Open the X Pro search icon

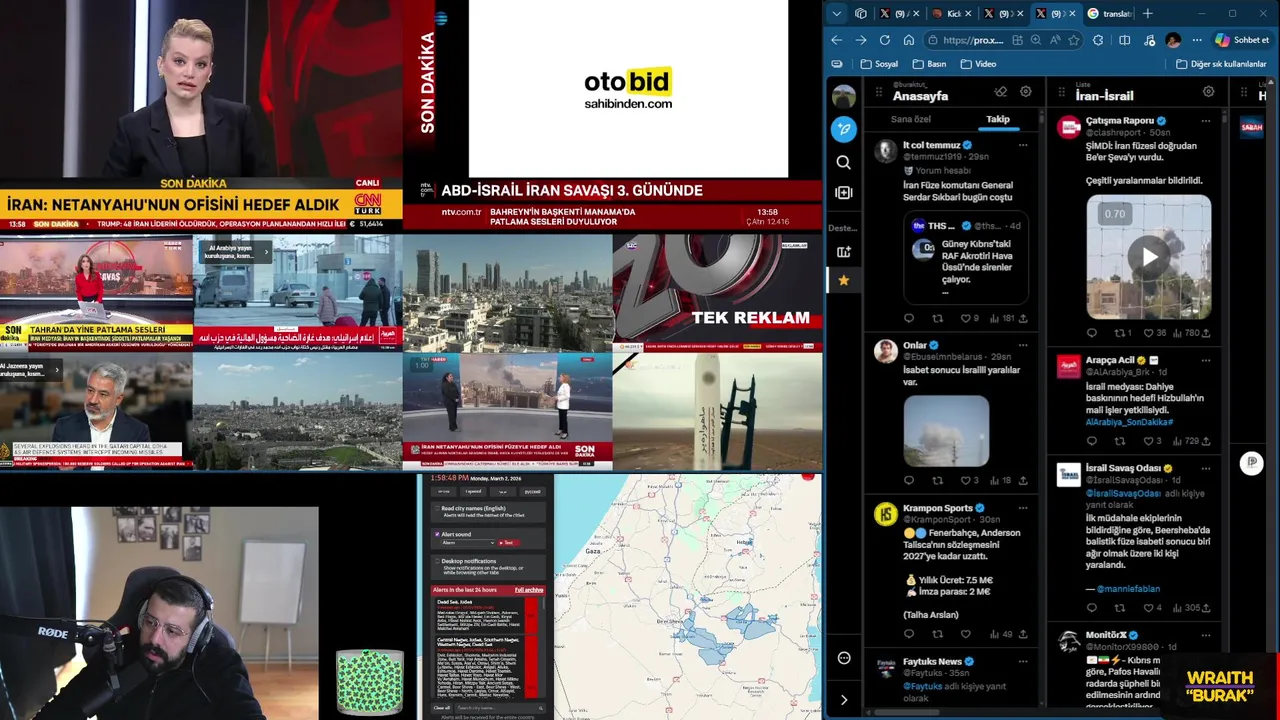pyautogui.click(x=844, y=162)
